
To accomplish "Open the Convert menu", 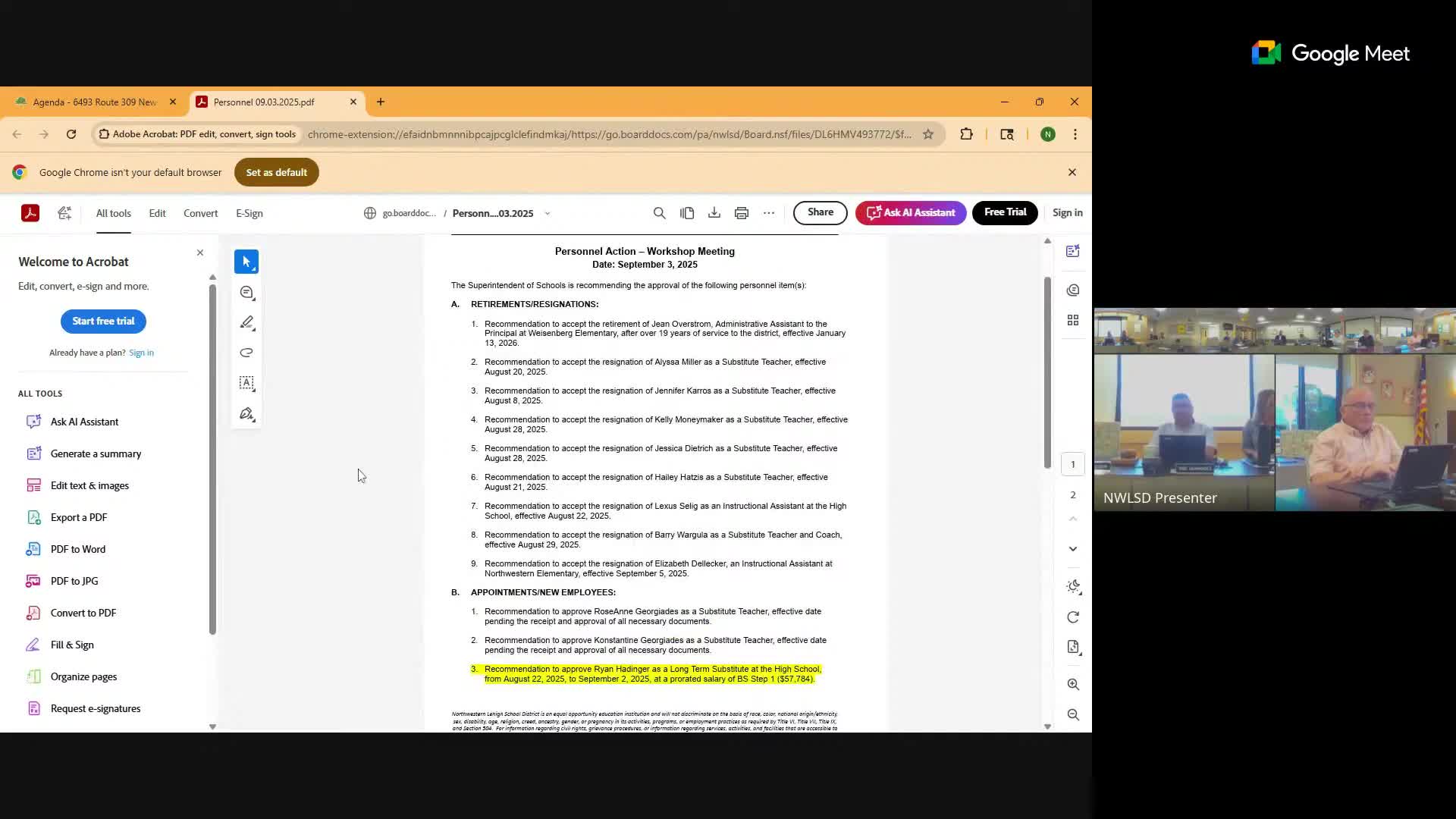I will point(200,213).
